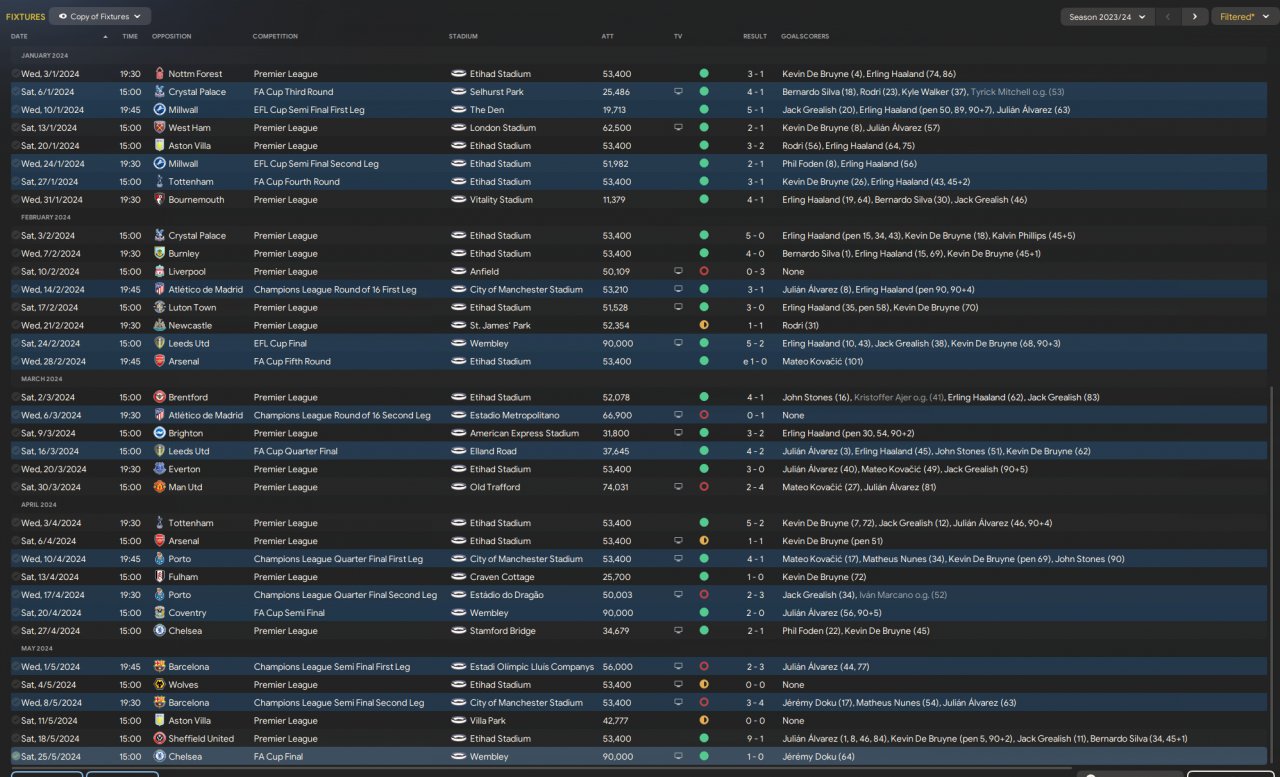The width and height of the screenshot is (1280, 777).
Task: Go to the next season arrow
Action: click(x=1194, y=17)
